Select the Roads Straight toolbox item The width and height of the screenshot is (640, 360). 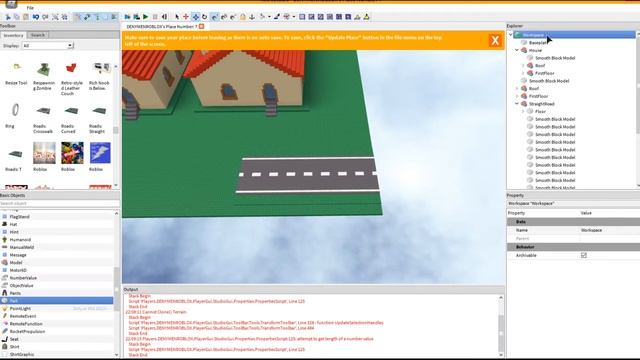[98, 118]
